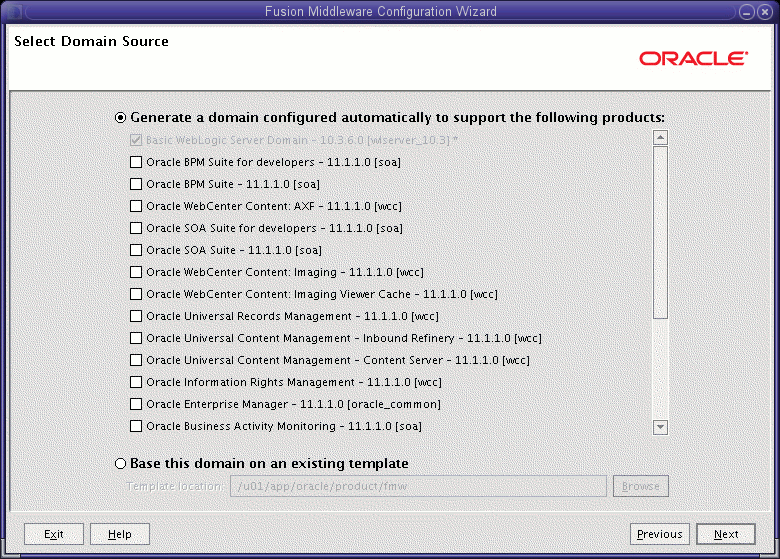The height and width of the screenshot is (559, 780).
Task: Enable Oracle WebCenter Content: AXF checkbox
Action: pyautogui.click(x=136, y=206)
